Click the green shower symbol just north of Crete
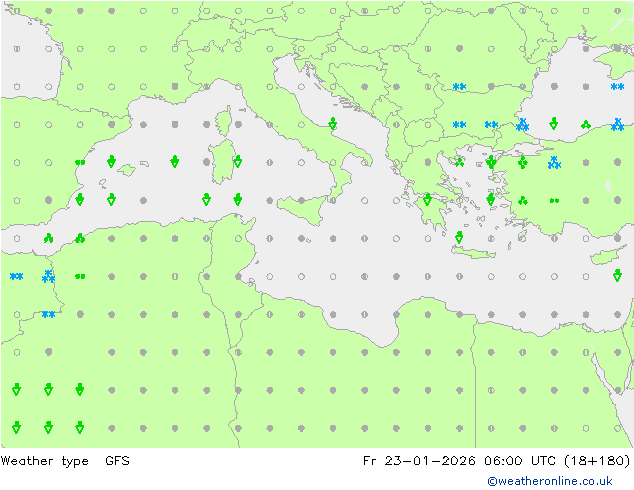 click(x=459, y=237)
